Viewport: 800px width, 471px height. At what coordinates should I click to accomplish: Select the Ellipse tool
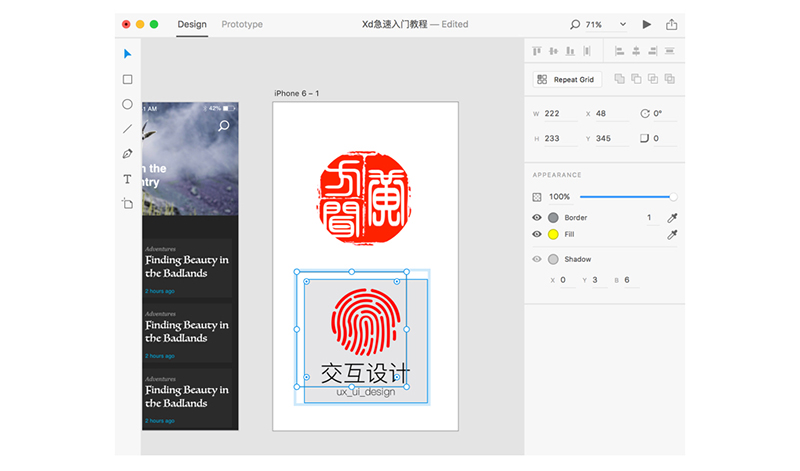tap(127, 104)
